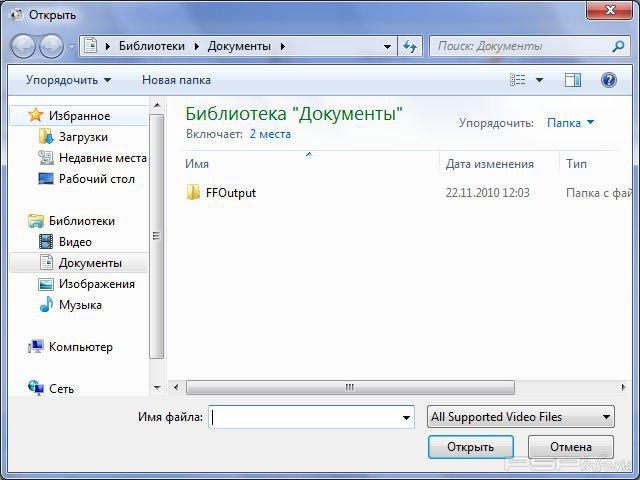Toggle the preview pane icon
640x480 pixels.
click(x=573, y=80)
